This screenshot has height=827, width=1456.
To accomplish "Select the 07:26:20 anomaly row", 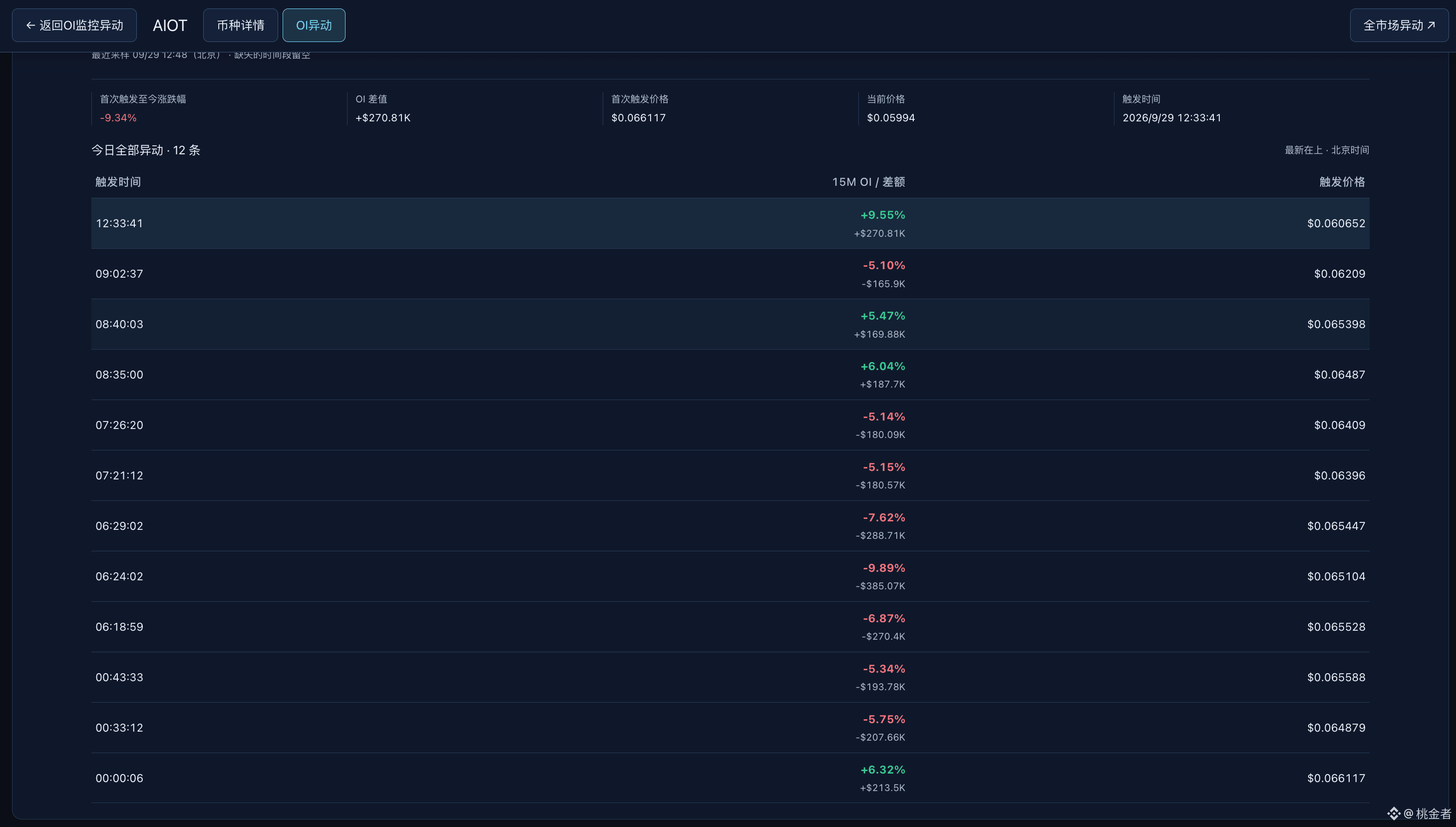I will (x=730, y=425).
